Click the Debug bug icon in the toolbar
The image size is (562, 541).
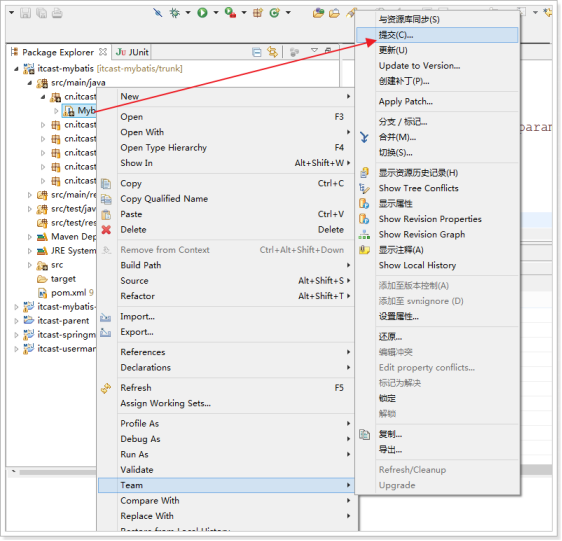(x=175, y=13)
